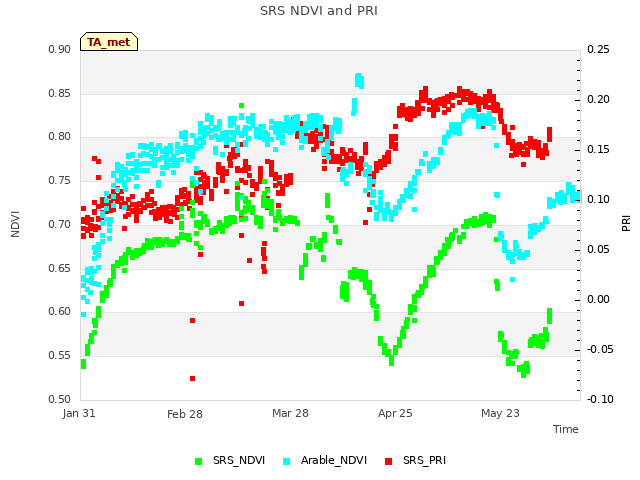
Task: Click the 0.10 PRI axis value
Action: point(598,200)
